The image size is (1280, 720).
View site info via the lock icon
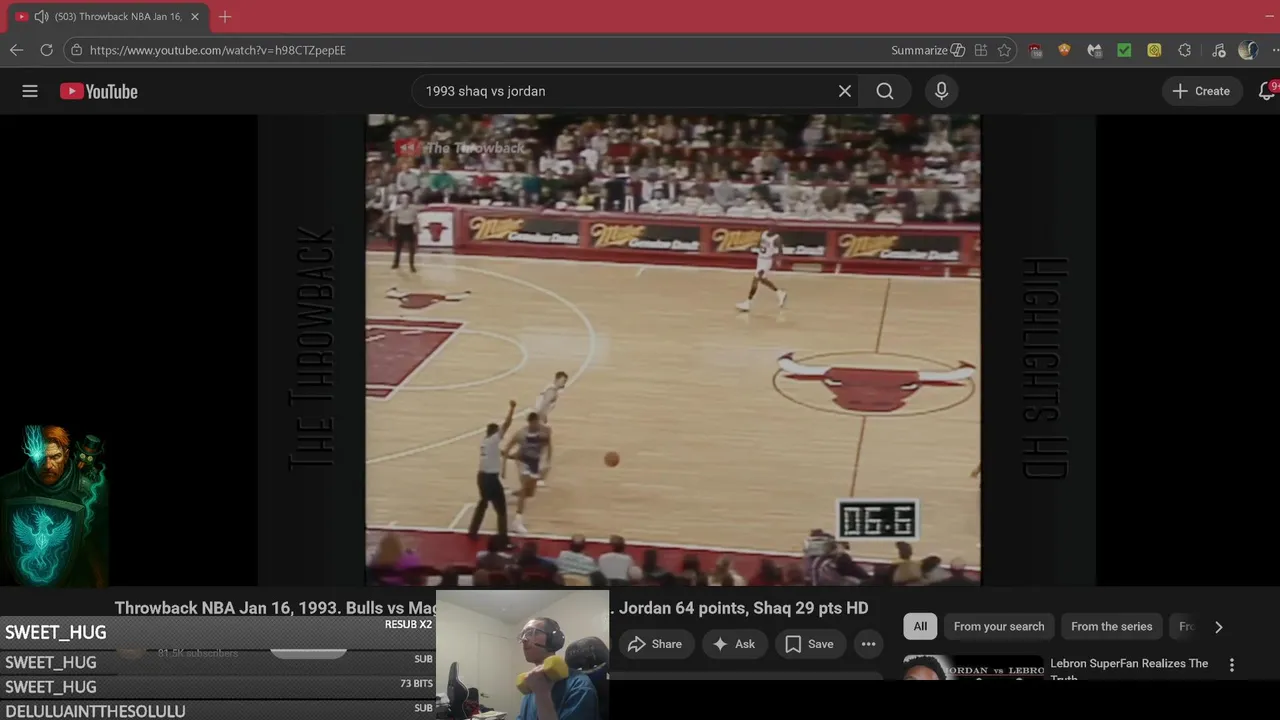coord(76,50)
